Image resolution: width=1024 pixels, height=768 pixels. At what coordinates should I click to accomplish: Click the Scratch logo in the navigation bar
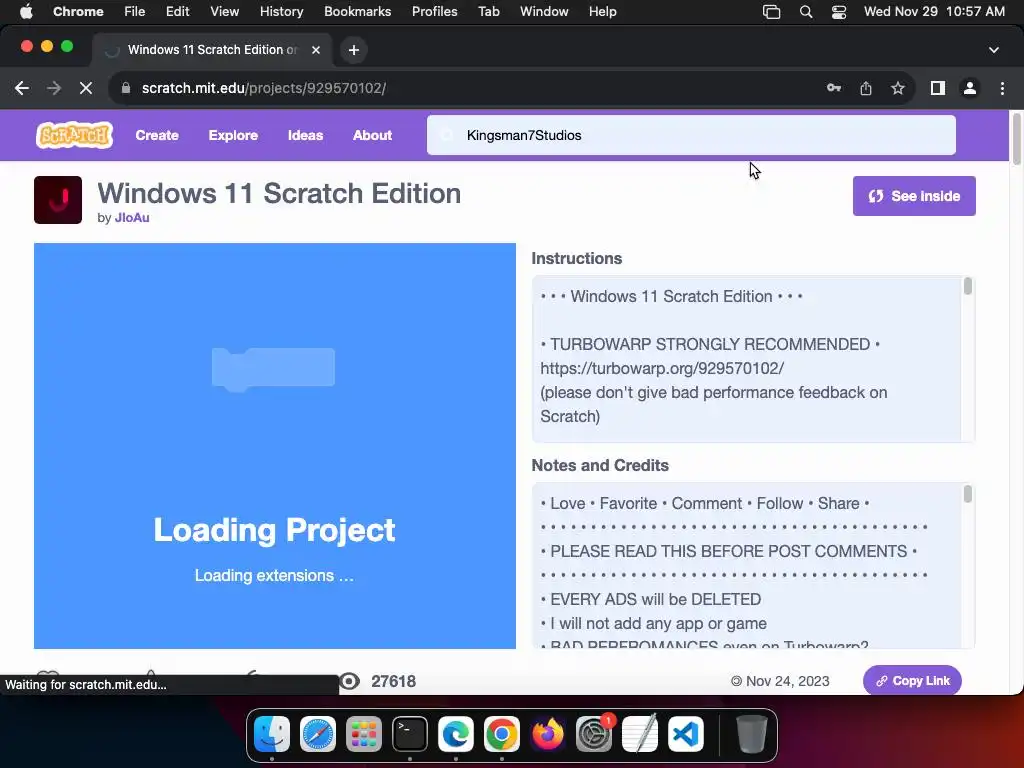[74, 135]
